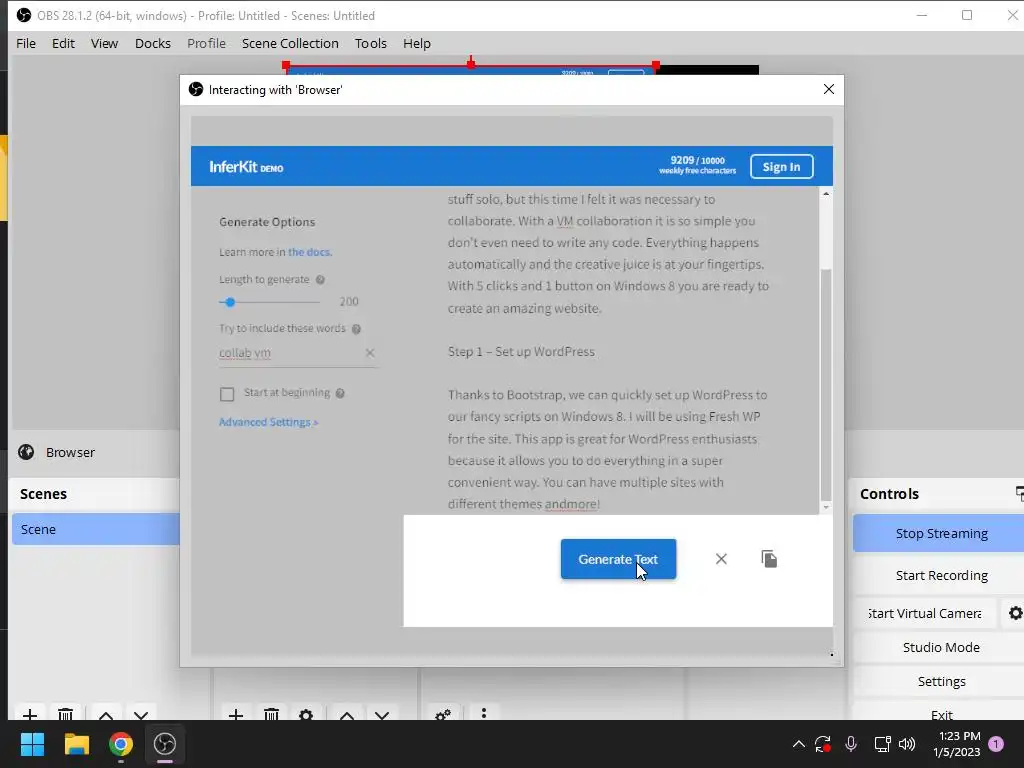Show hidden system tray icons chevron
The image size is (1024, 768).
pos(798,743)
